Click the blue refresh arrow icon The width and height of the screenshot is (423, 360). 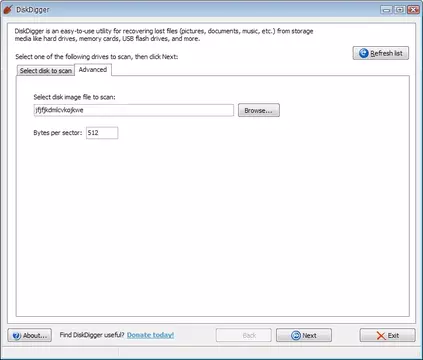tap(363, 53)
